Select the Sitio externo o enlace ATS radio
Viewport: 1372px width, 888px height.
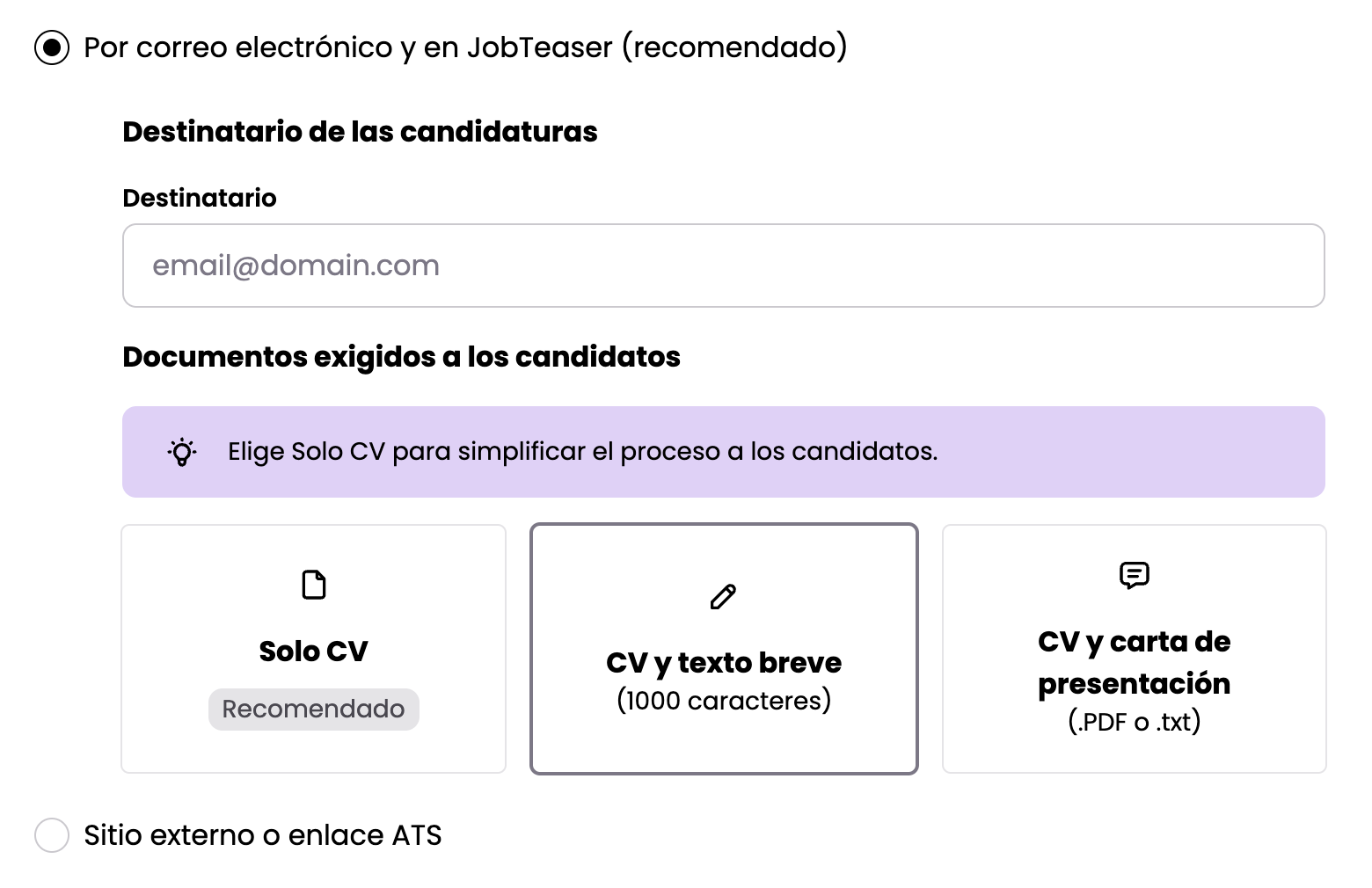(52, 834)
